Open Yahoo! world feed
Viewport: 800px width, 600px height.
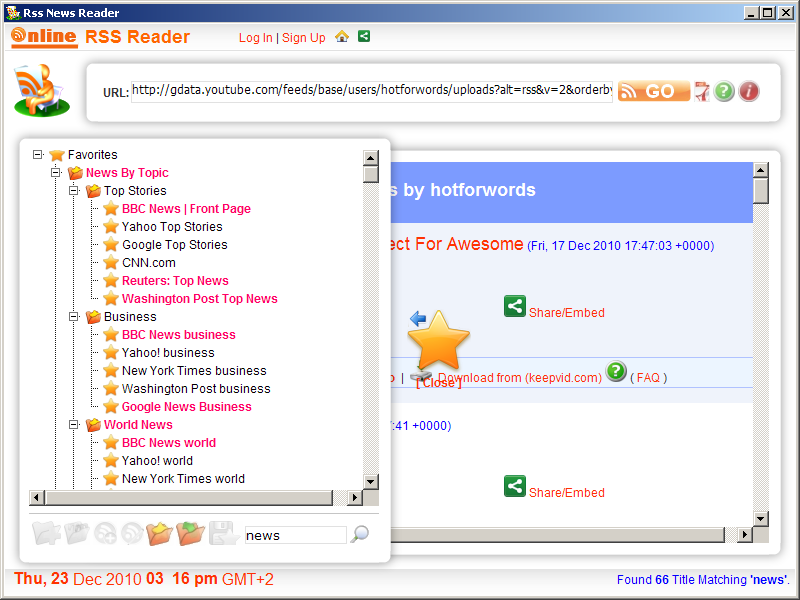pos(157,460)
